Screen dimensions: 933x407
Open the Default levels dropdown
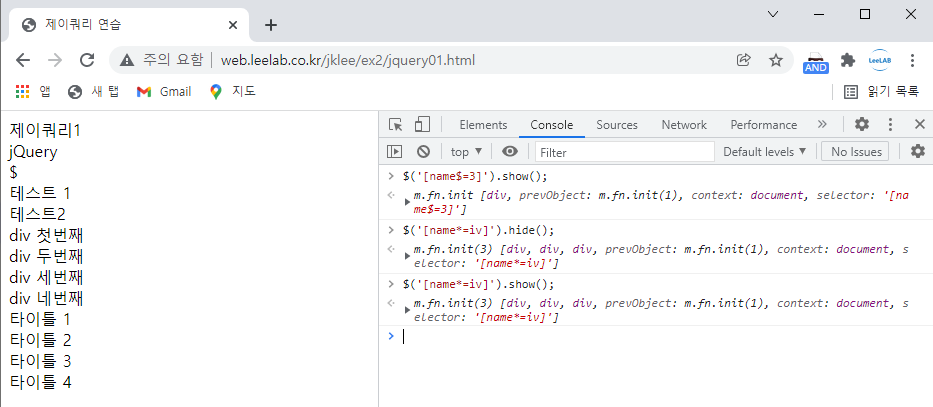(x=765, y=152)
